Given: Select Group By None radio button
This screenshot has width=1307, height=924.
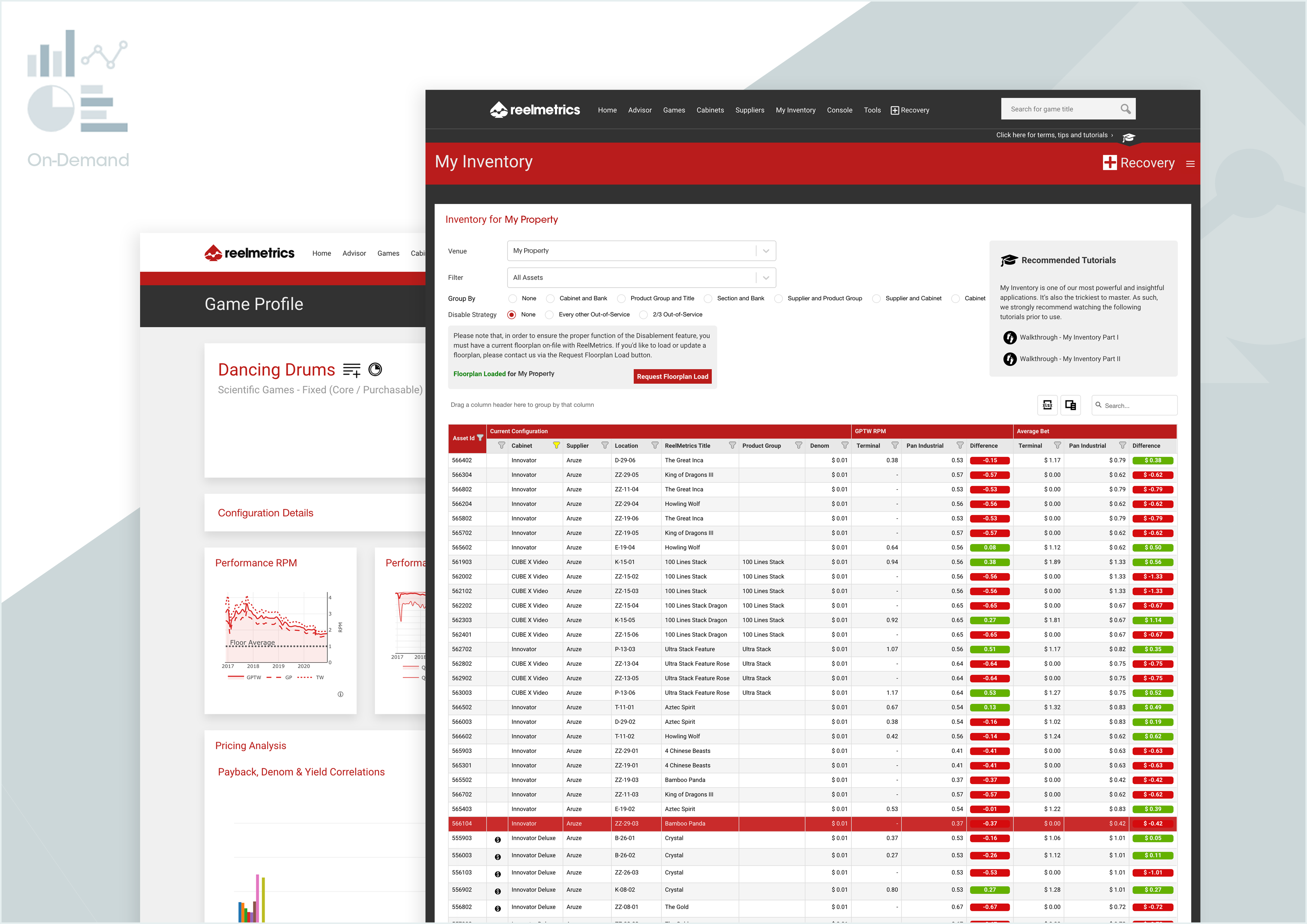Looking at the screenshot, I should 512,298.
